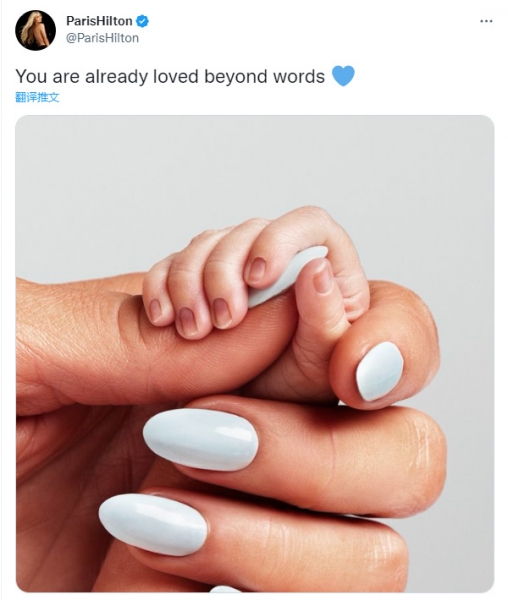Select the tweet text "You are already loved"
The width and height of the screenshot is (508, 600).
107,77
